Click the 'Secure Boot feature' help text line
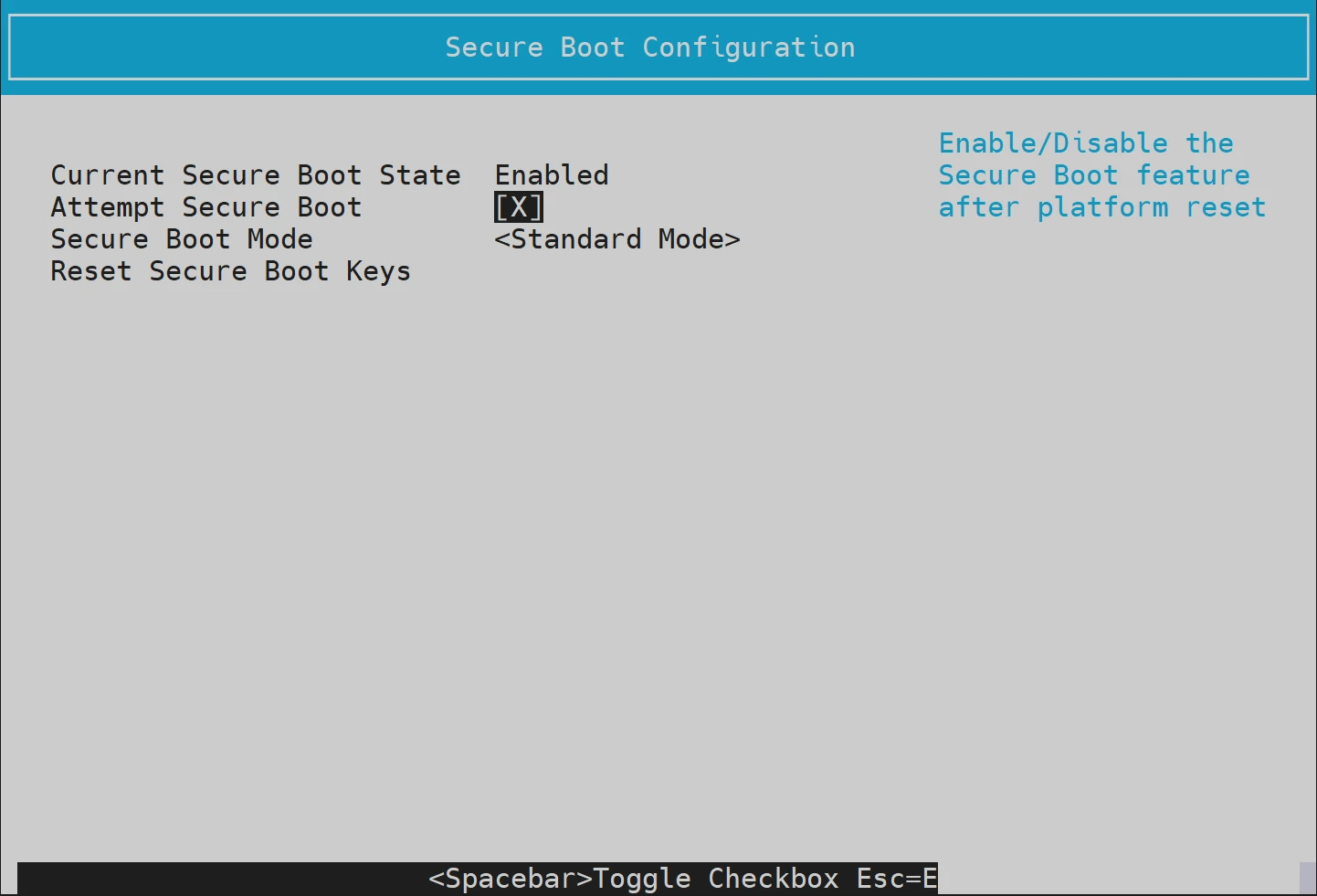Screen dimensions: 1317x896 (1094, 175)
